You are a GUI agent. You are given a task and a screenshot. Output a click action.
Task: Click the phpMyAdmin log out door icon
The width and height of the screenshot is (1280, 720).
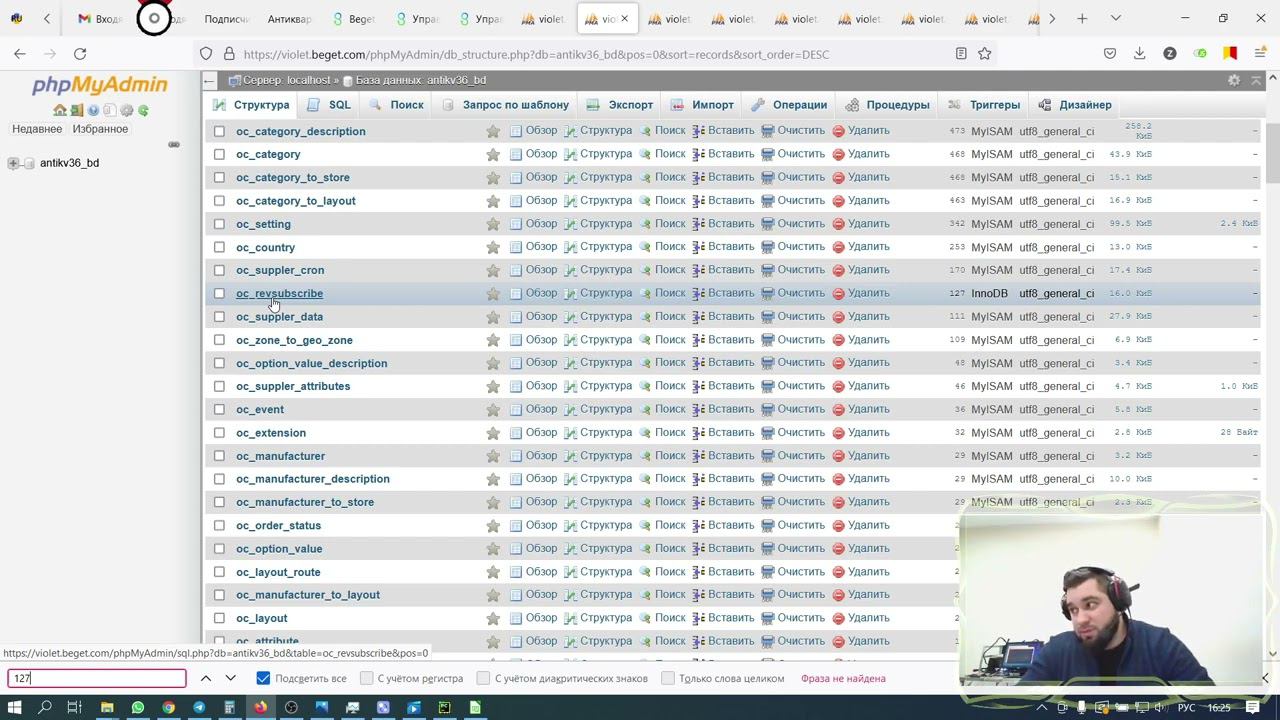(76, 110)
